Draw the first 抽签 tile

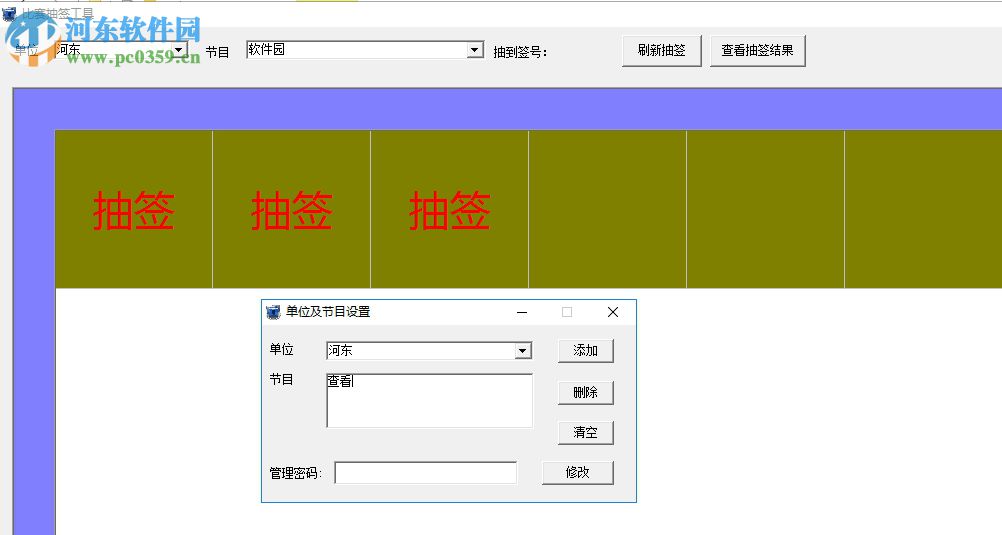tap(134, 210)
